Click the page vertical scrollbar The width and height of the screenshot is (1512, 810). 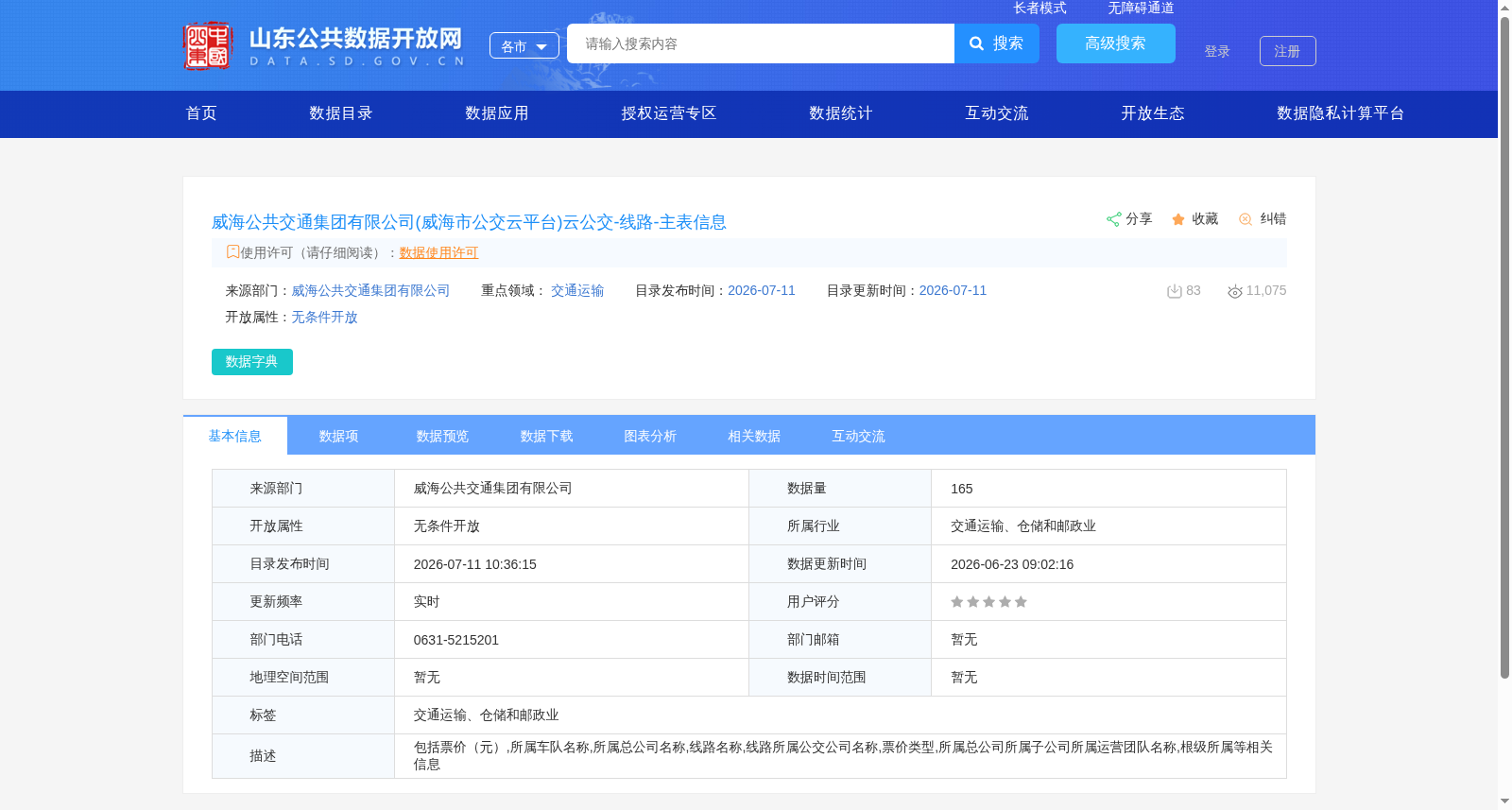tap(1504, 347)
